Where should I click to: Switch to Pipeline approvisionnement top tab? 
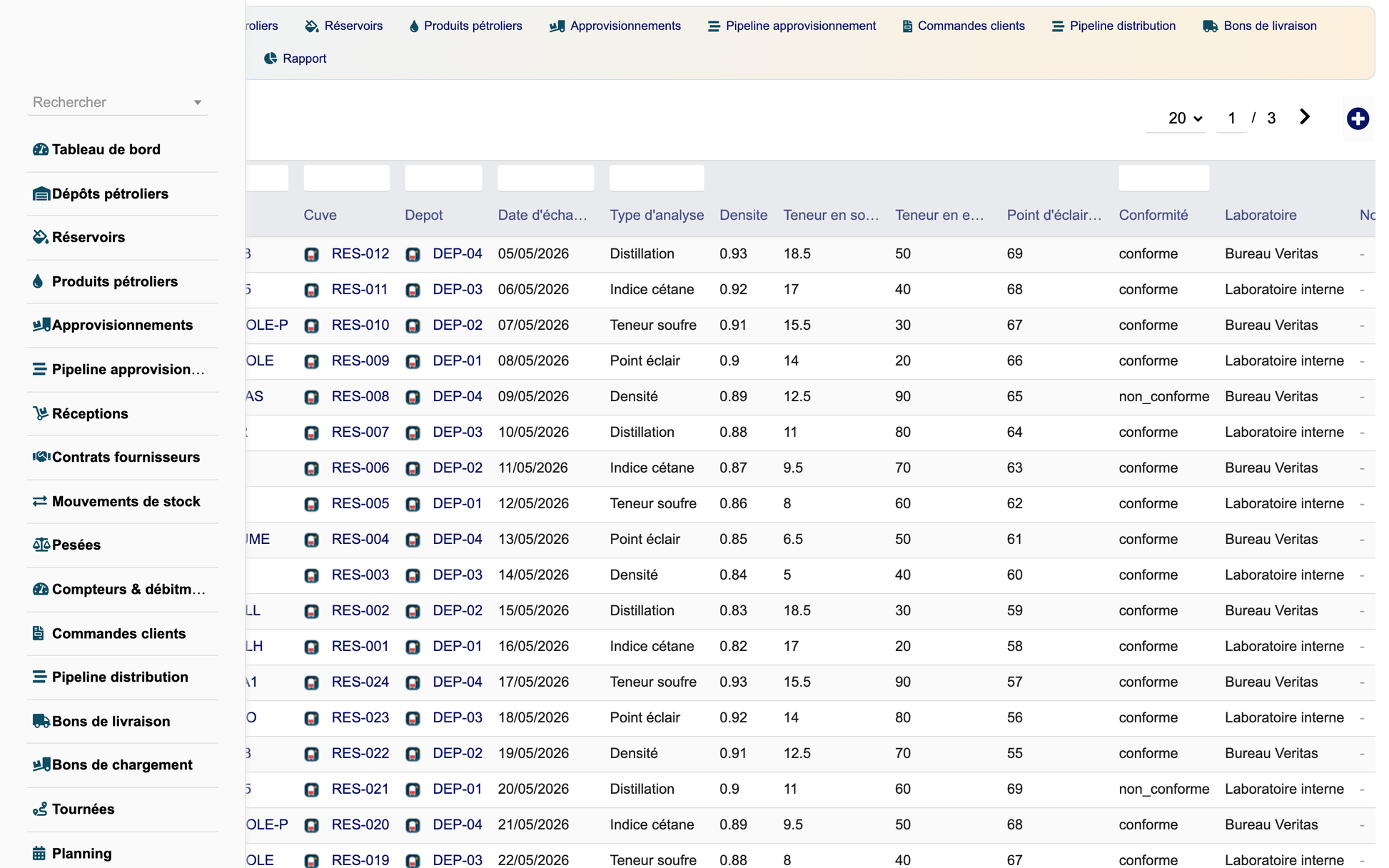pos(792,26)
